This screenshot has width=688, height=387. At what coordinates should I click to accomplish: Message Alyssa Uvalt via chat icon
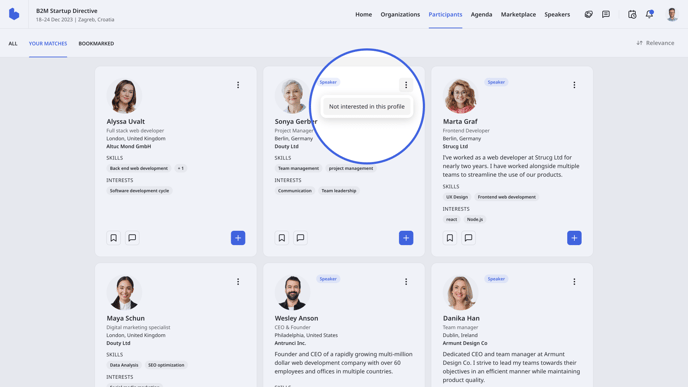[x=132, y=238]
